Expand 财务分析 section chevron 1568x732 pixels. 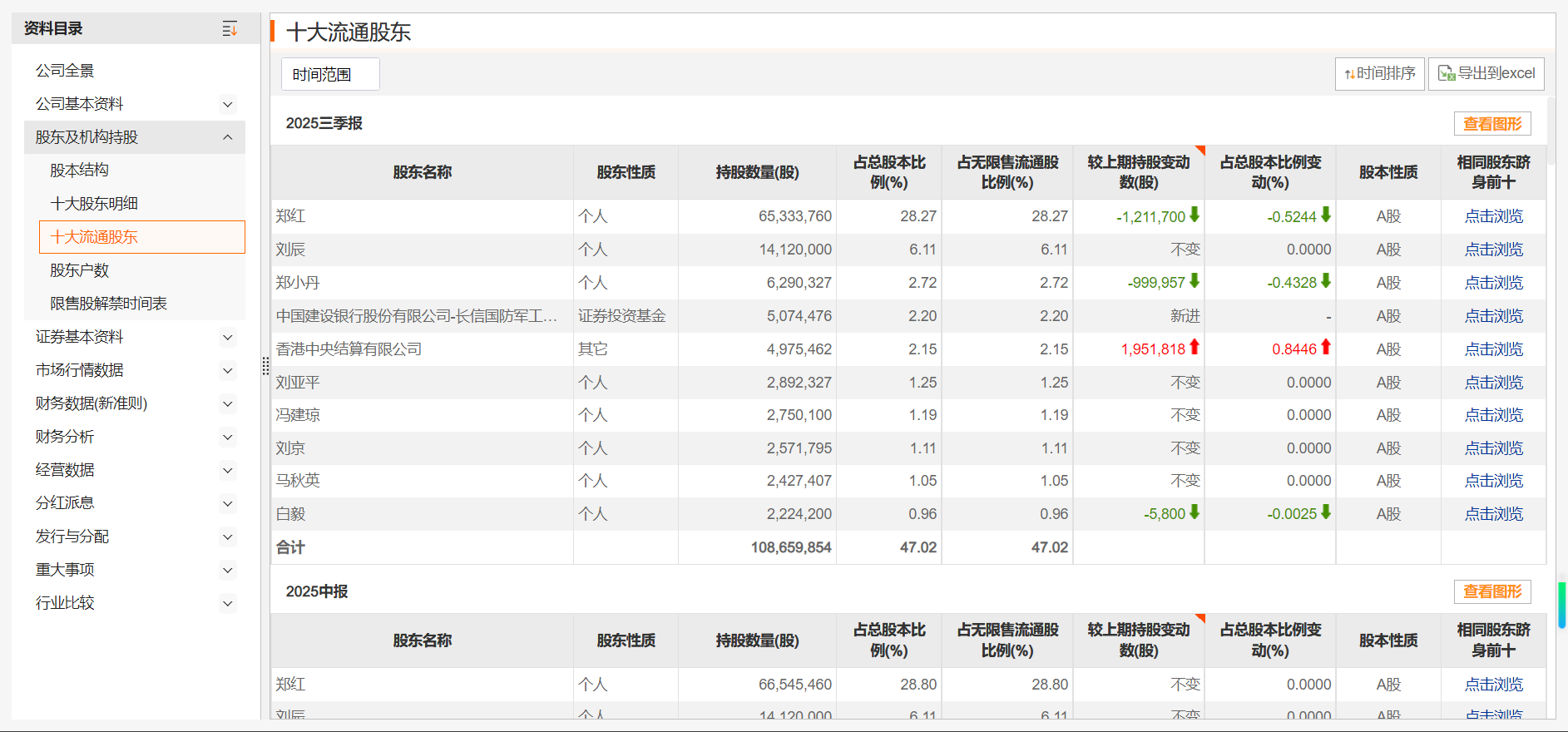click(x=227, y=437)
